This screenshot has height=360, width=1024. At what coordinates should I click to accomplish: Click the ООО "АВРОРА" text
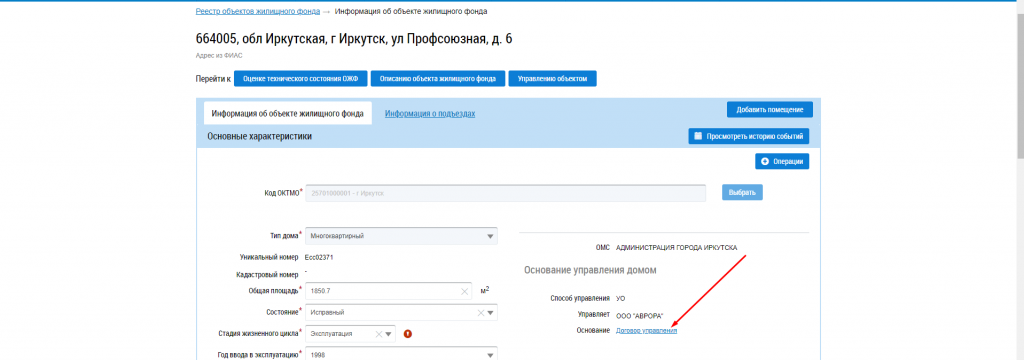click(639, 315)
